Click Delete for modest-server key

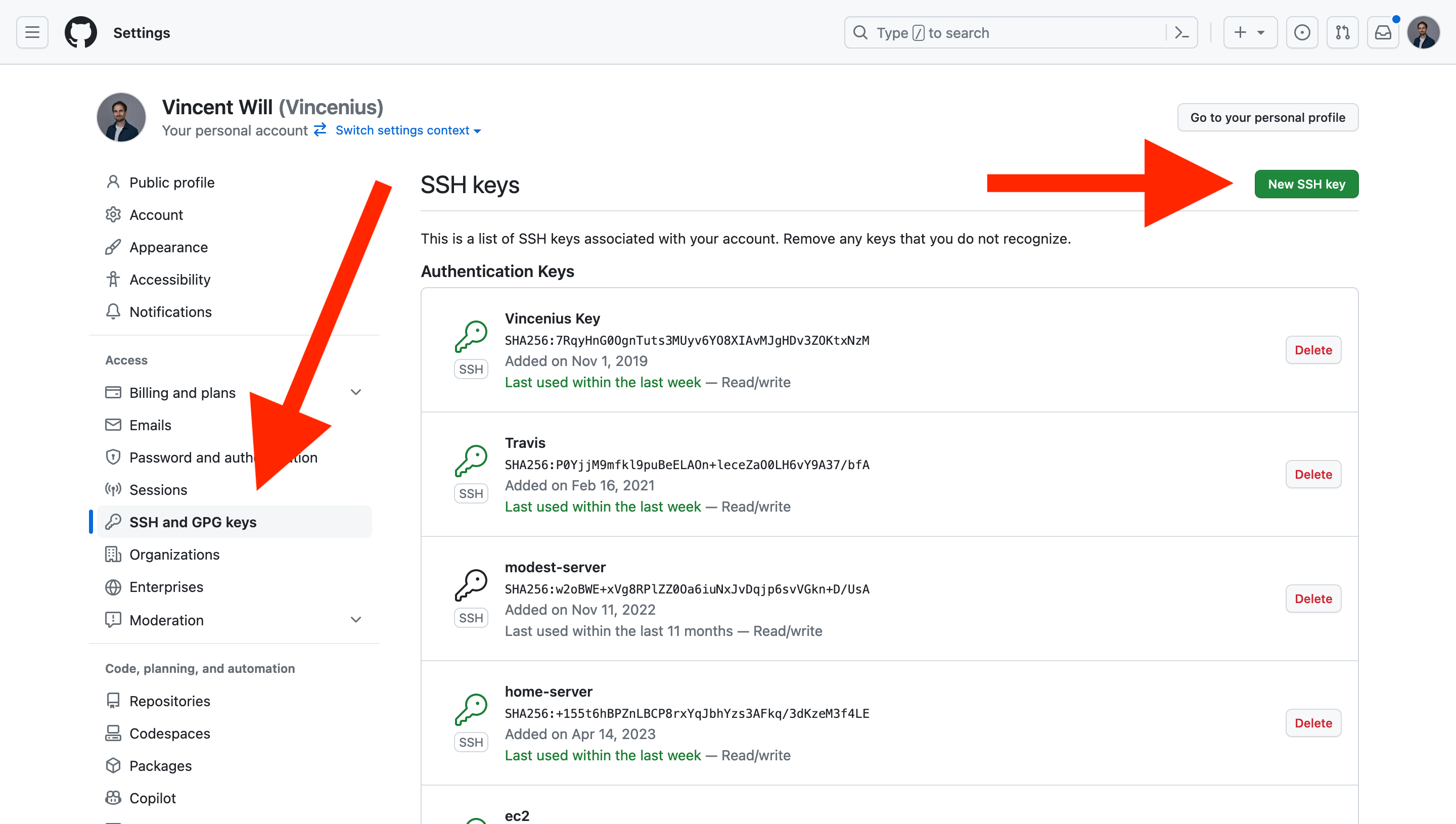[1313, 598]
